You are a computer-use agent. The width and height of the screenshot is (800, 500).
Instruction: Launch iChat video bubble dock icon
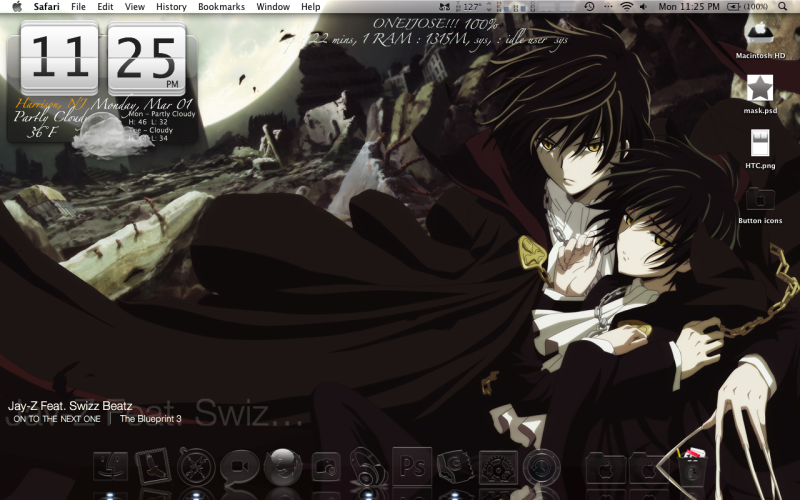pos(239,466)
